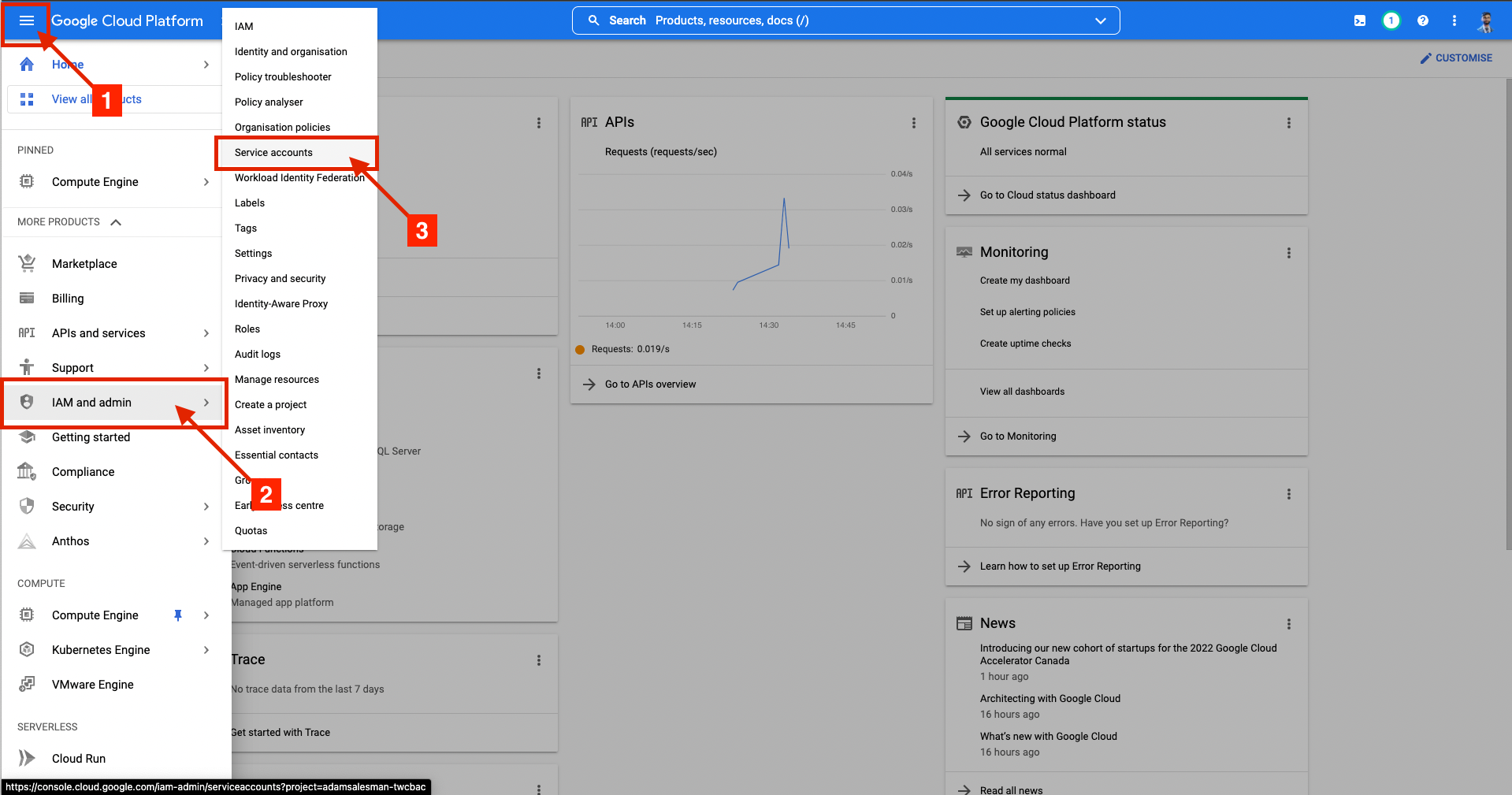This screenshot has width=1512, height=795.
Task: Unpin Compute Engine using the pin icon
Action: tap(178, 615)
